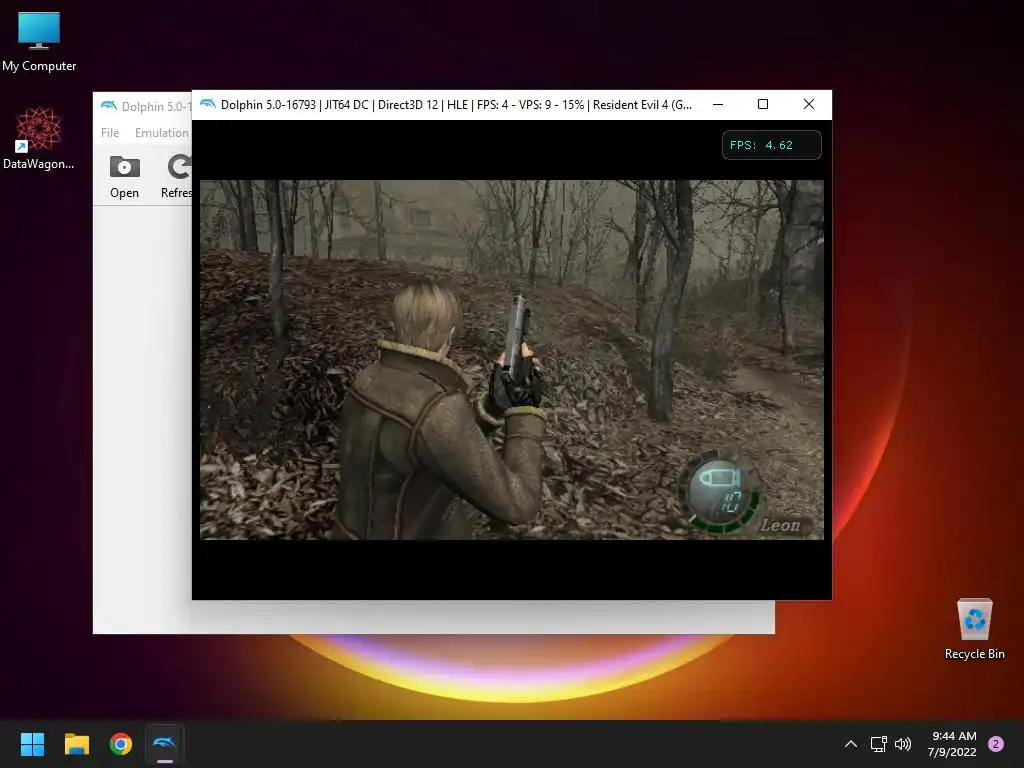The height and width of the screenshot is (768, 1024).
Task: Click the game window title bar text
Action: [x=456, y=104]
